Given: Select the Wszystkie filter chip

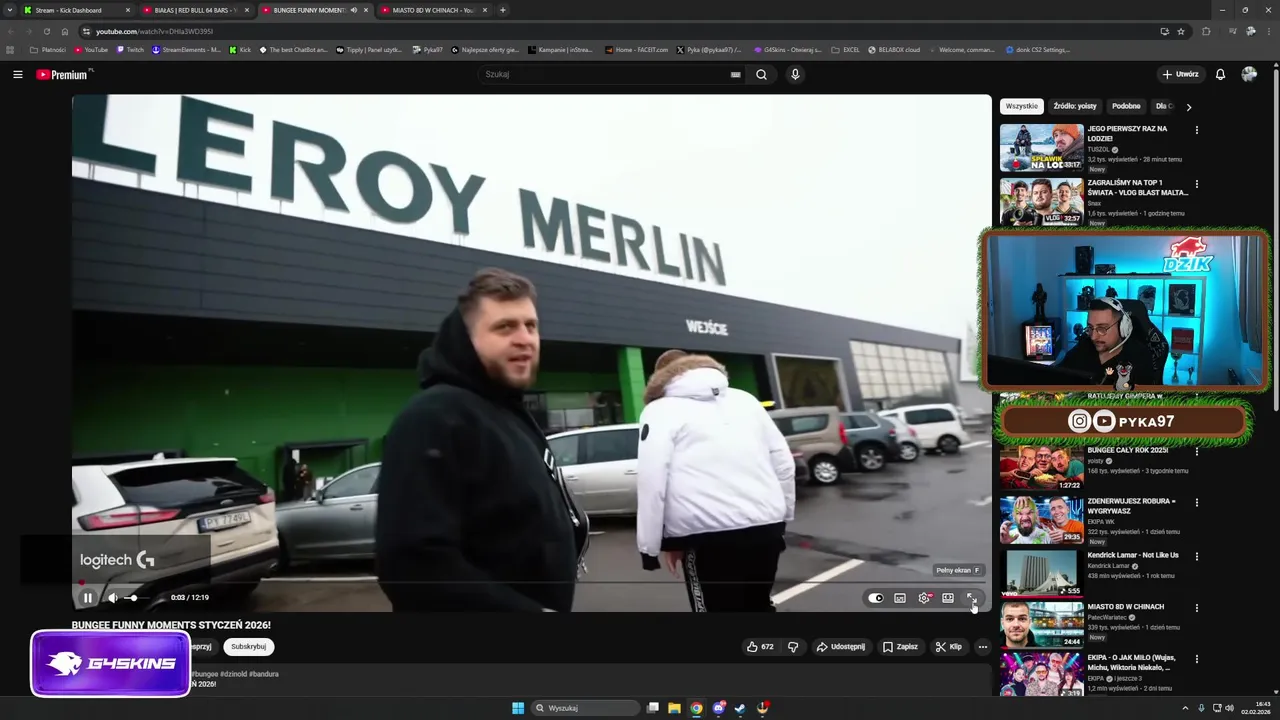Looking at the screenshot, I should point(1022,106).
